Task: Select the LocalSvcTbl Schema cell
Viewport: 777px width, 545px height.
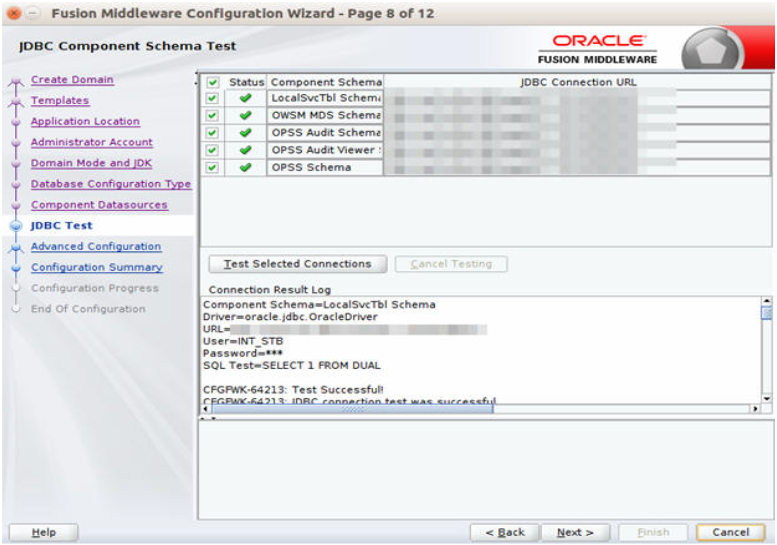Action: coord(326,98)
